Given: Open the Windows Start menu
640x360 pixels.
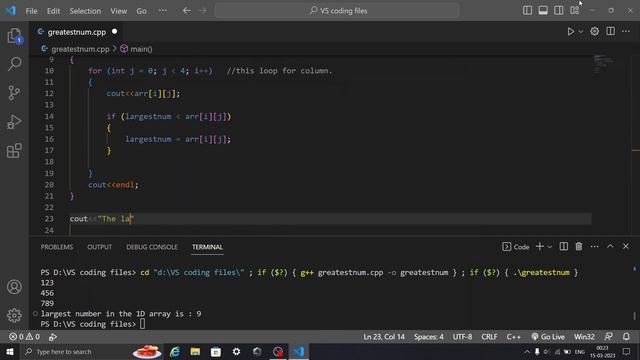Looking at the screenshot, I should pos(10,351).
